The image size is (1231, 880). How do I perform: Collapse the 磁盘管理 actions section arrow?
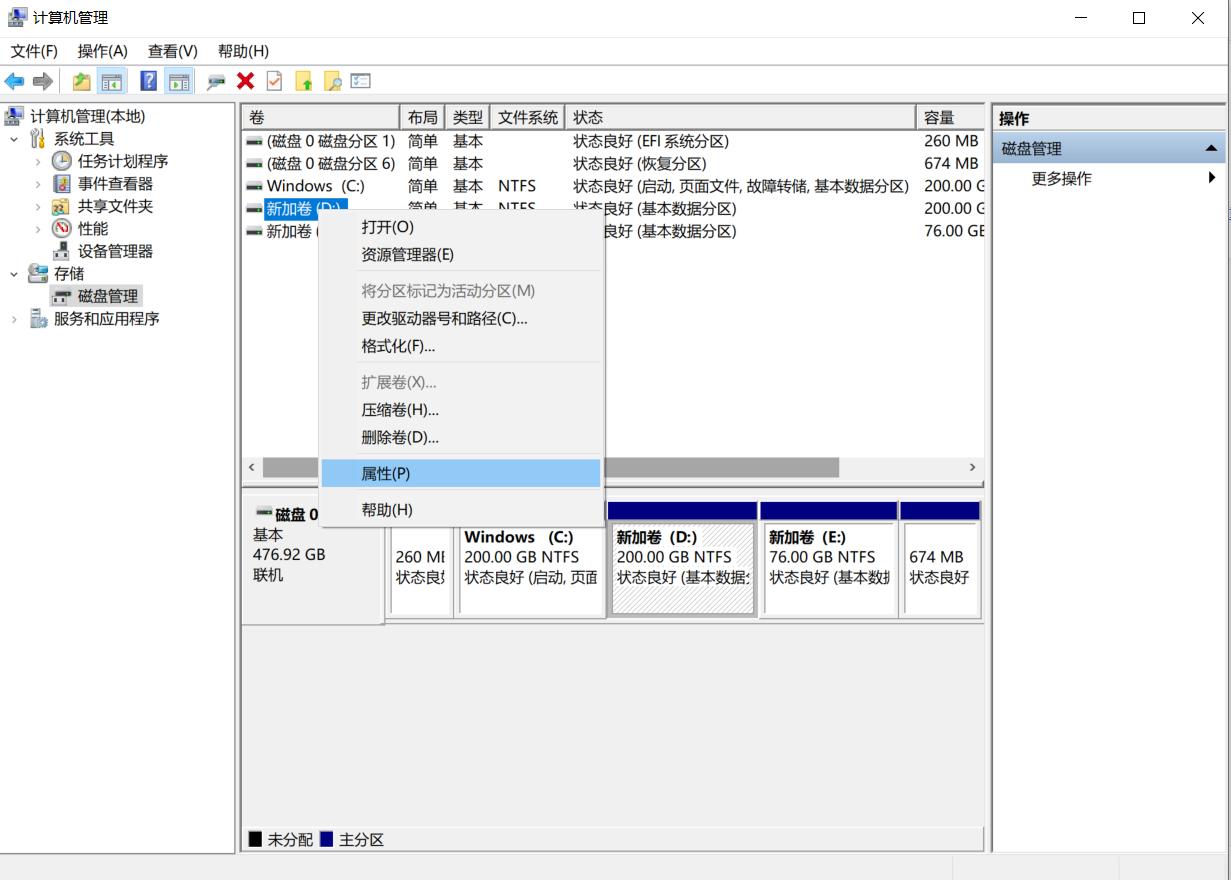point(1211,149)
